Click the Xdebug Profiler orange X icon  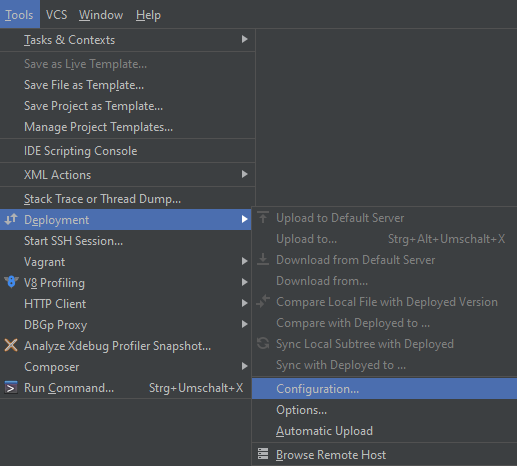(11, 345)
